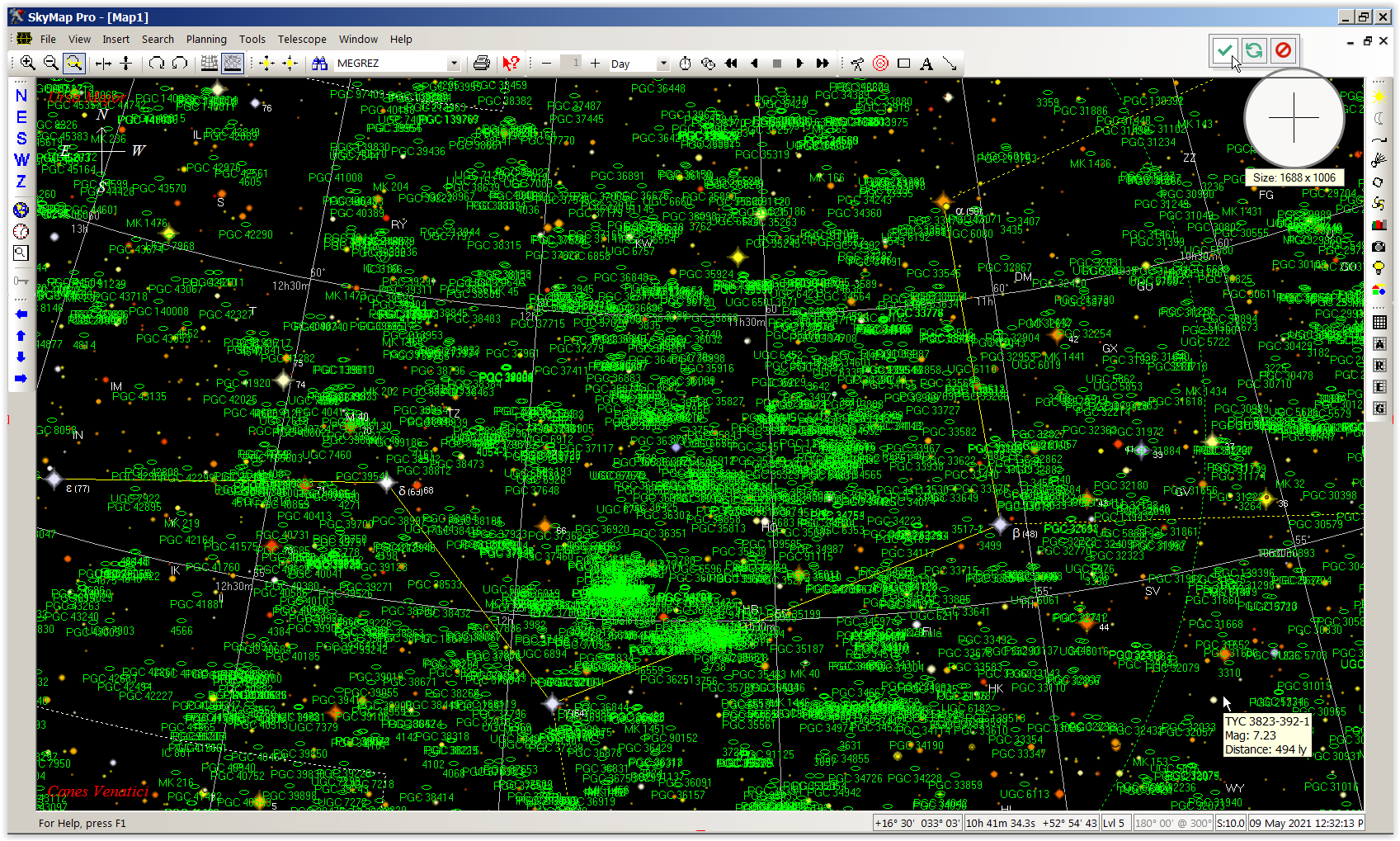Look at zenith with Z button
1400x841 pixels.
pos(21,182)
